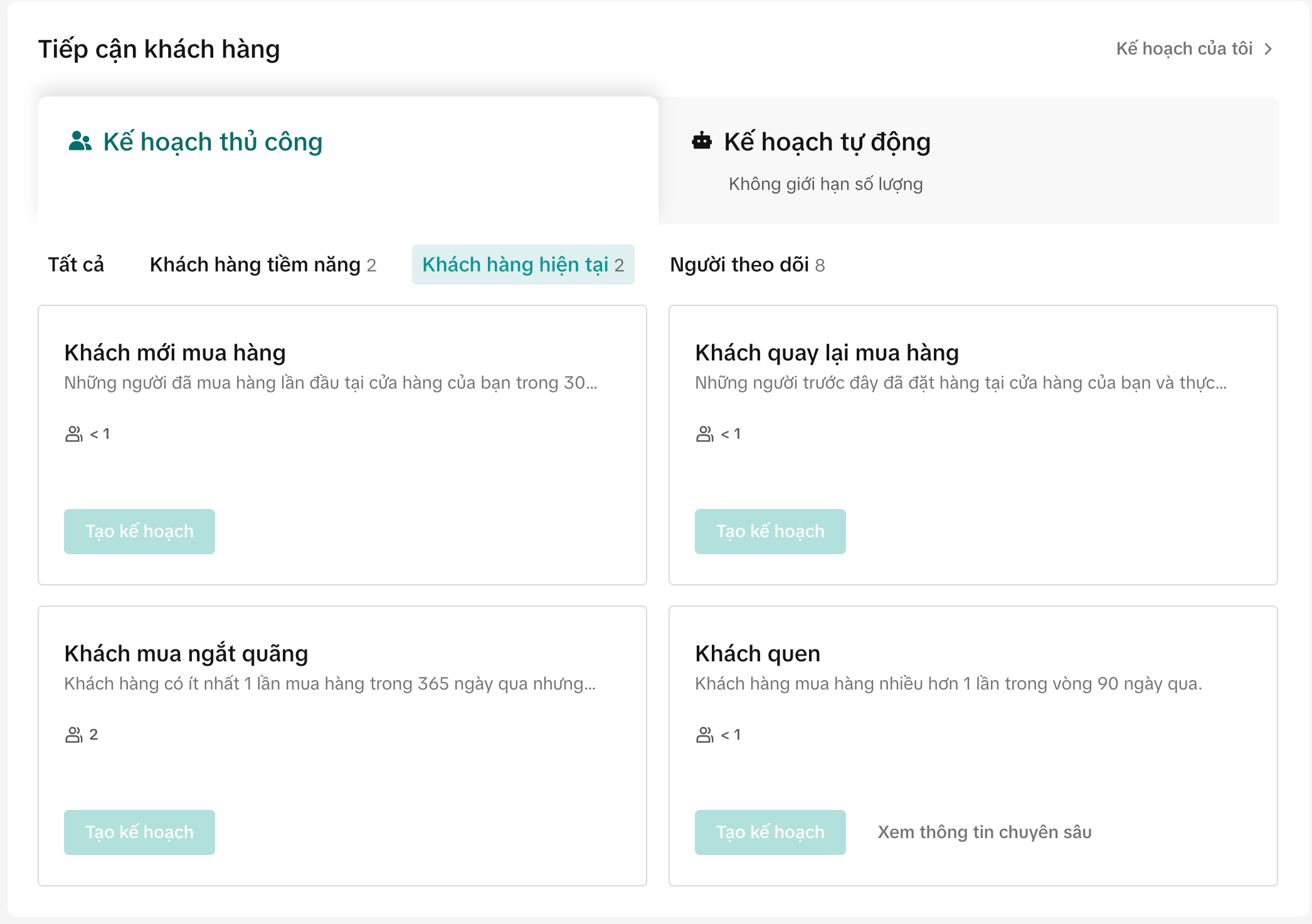Create plan for Khách quen
The image size is (1312, 924).
pyautogui.click(x=770, y=832)
